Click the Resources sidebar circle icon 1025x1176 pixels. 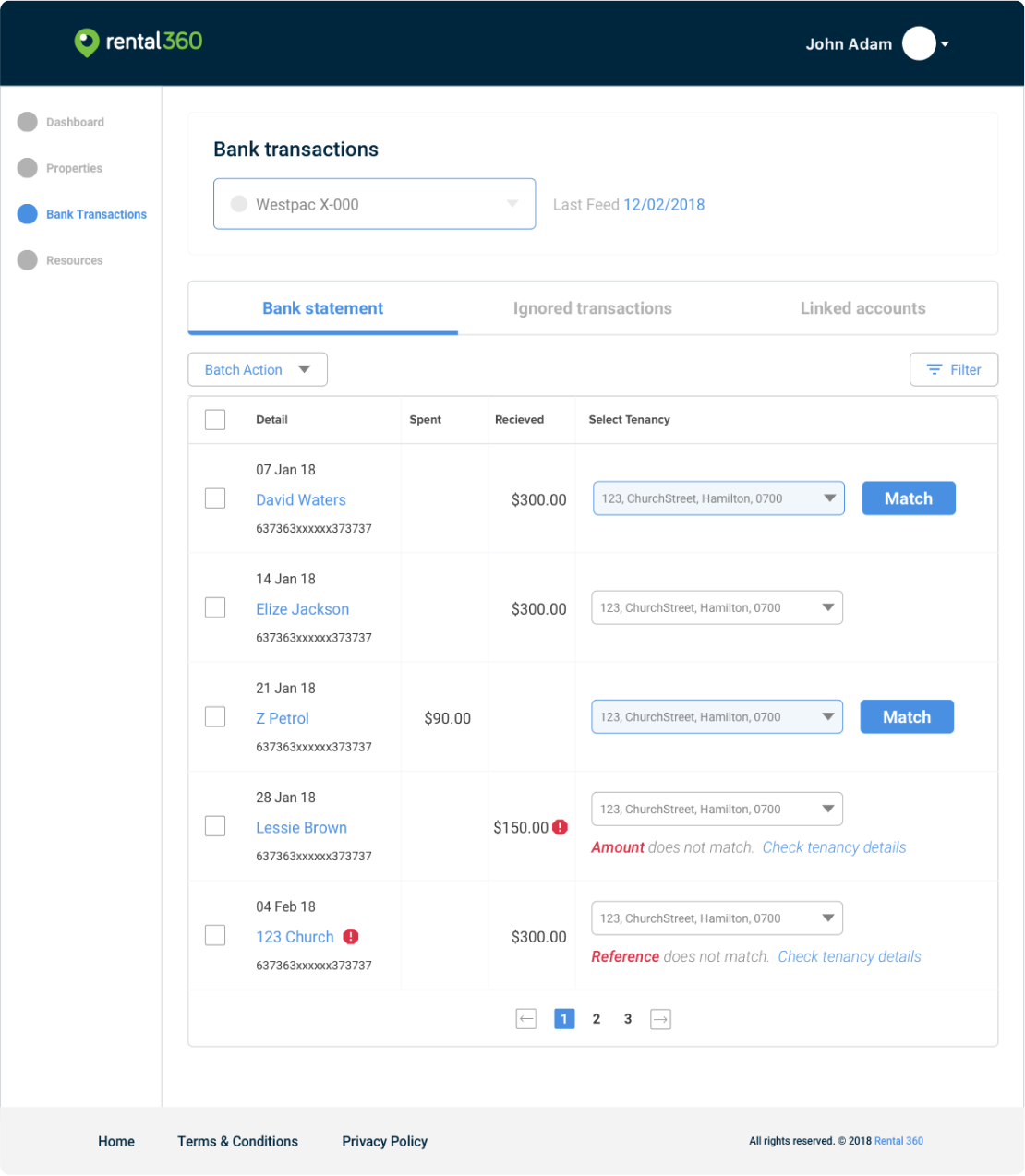coord(28,260)
